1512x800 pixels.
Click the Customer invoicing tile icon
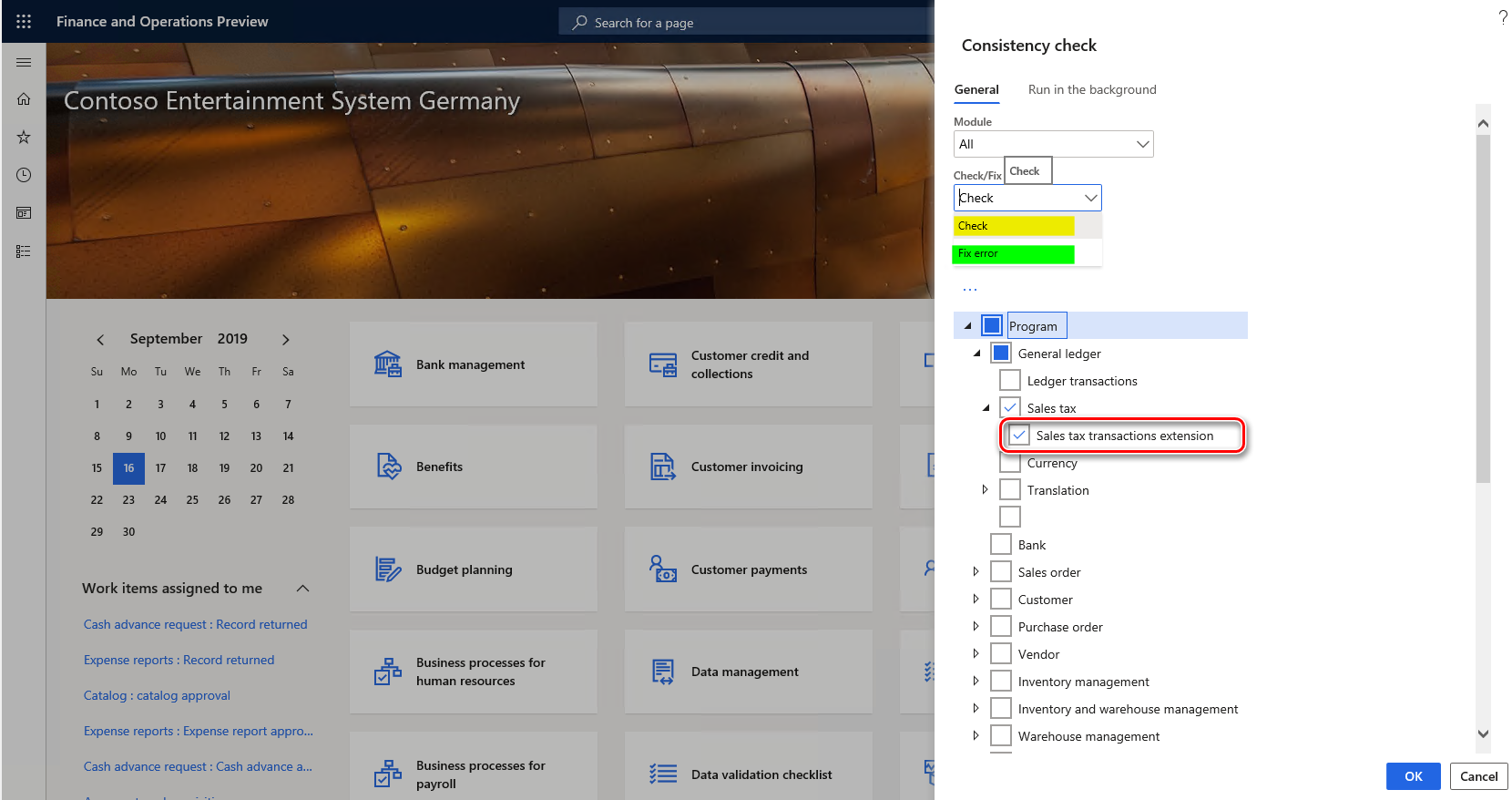[663, 467]
